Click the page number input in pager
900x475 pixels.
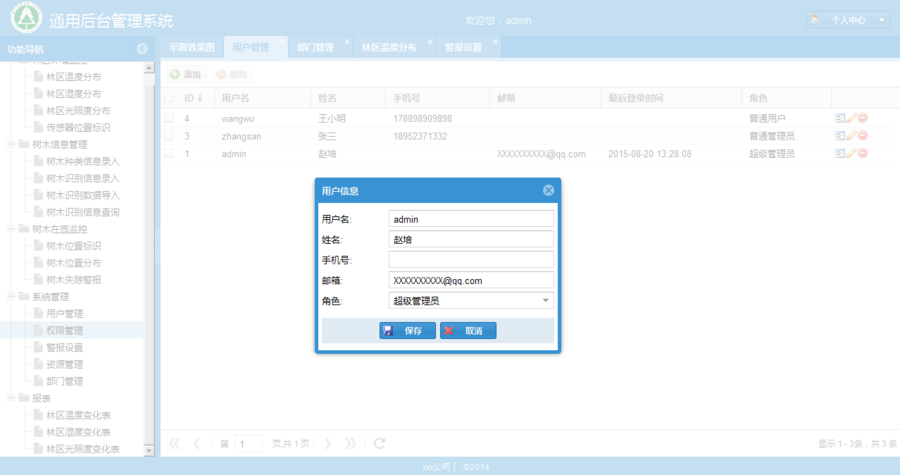(x=249, y=443)
